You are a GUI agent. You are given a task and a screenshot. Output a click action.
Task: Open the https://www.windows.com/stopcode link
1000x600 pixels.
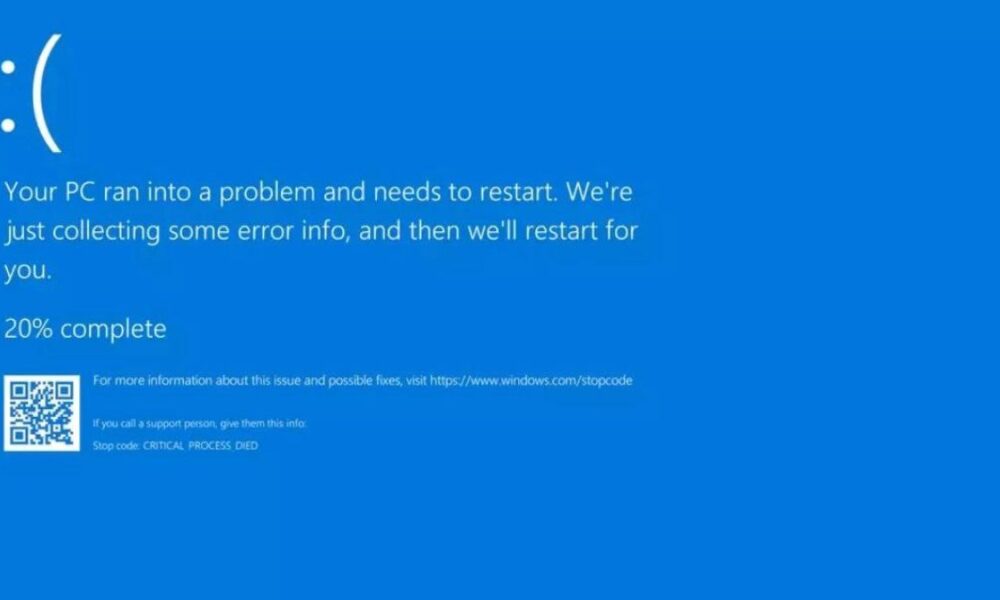point(531,381)
